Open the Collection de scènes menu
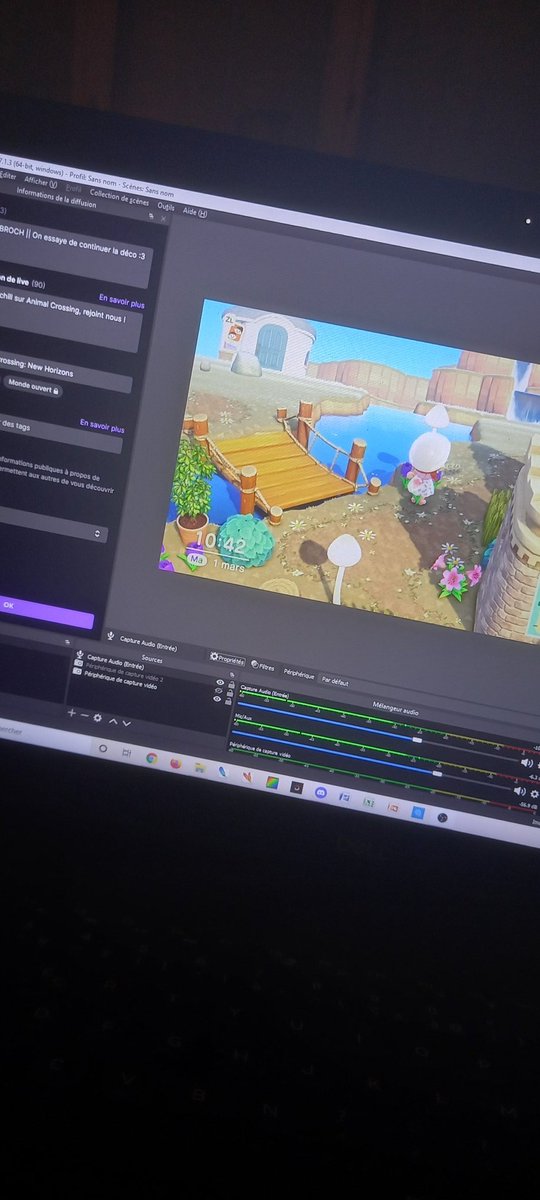Image resolution: width=540 pixels, height=1200 pixels. 119,197
